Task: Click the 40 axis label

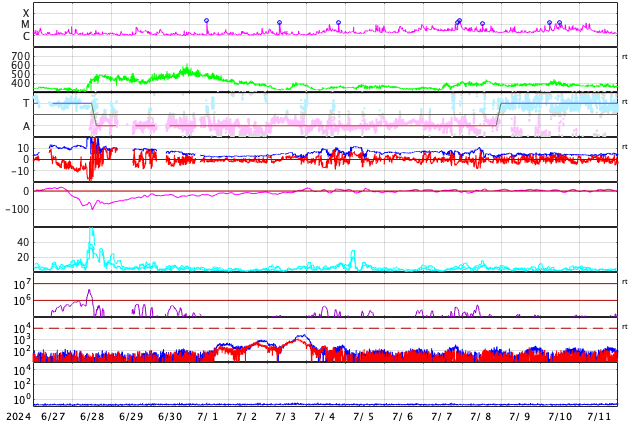Action: coord(23,242)
